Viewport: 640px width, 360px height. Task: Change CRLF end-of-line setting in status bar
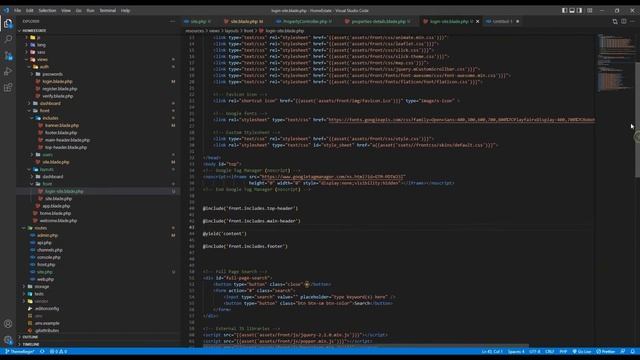coord(550,351)
